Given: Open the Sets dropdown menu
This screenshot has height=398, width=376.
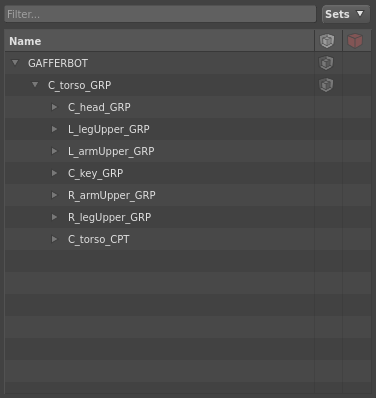Looking at the screenshot, I should (x=346, y=14).
